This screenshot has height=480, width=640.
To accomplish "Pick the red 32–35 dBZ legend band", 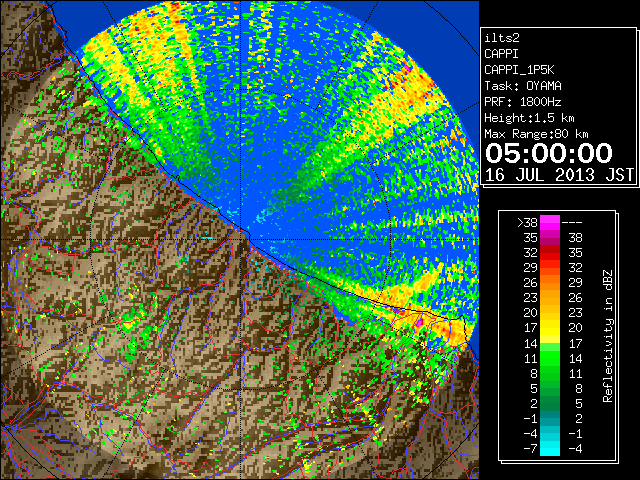I will (x=550, y=252).
